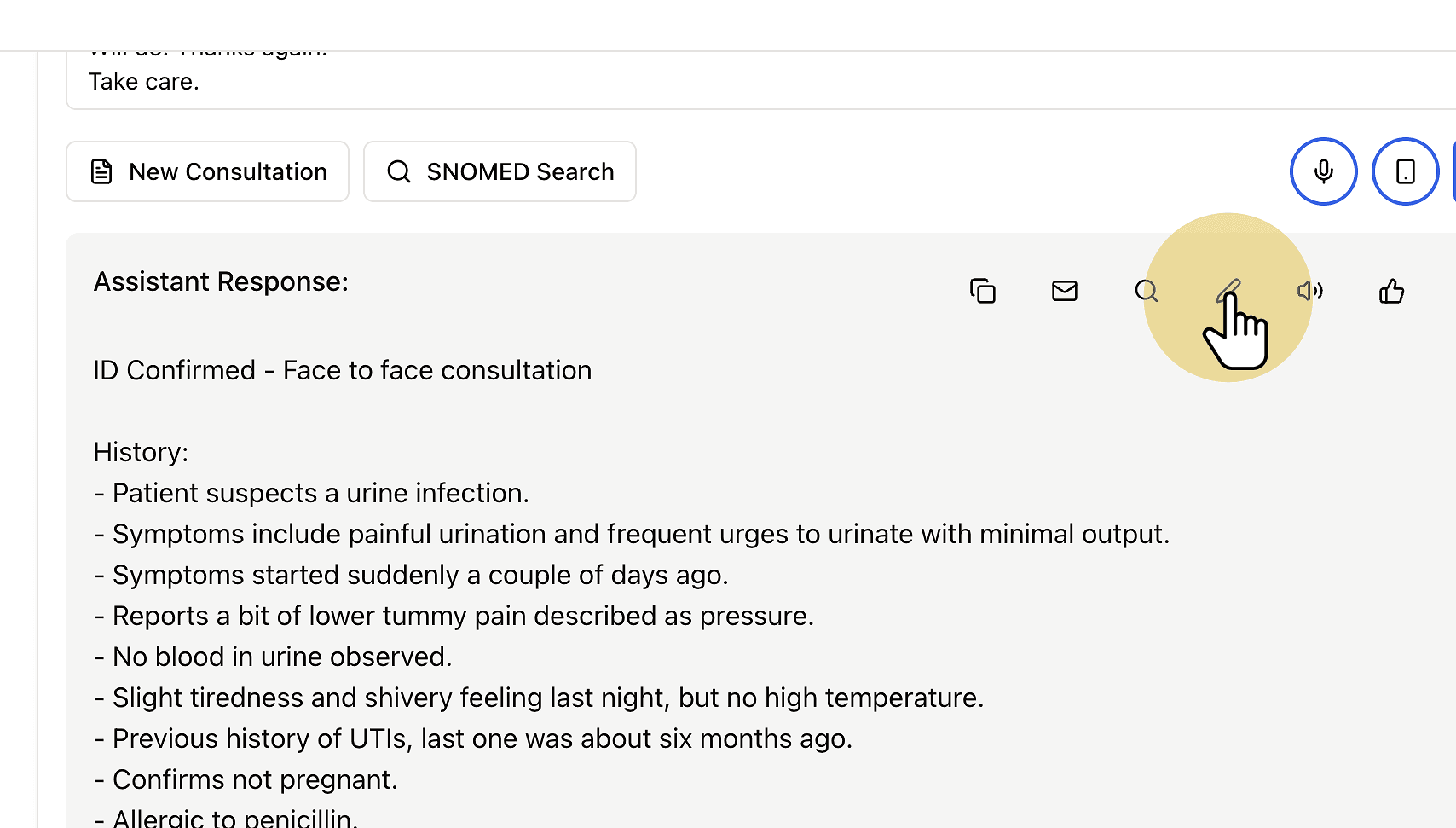The height and width of the screenshot is (828, 1456).
Task: Click the "Assistant Response:" heading
Action: click(x=221, y=281)
